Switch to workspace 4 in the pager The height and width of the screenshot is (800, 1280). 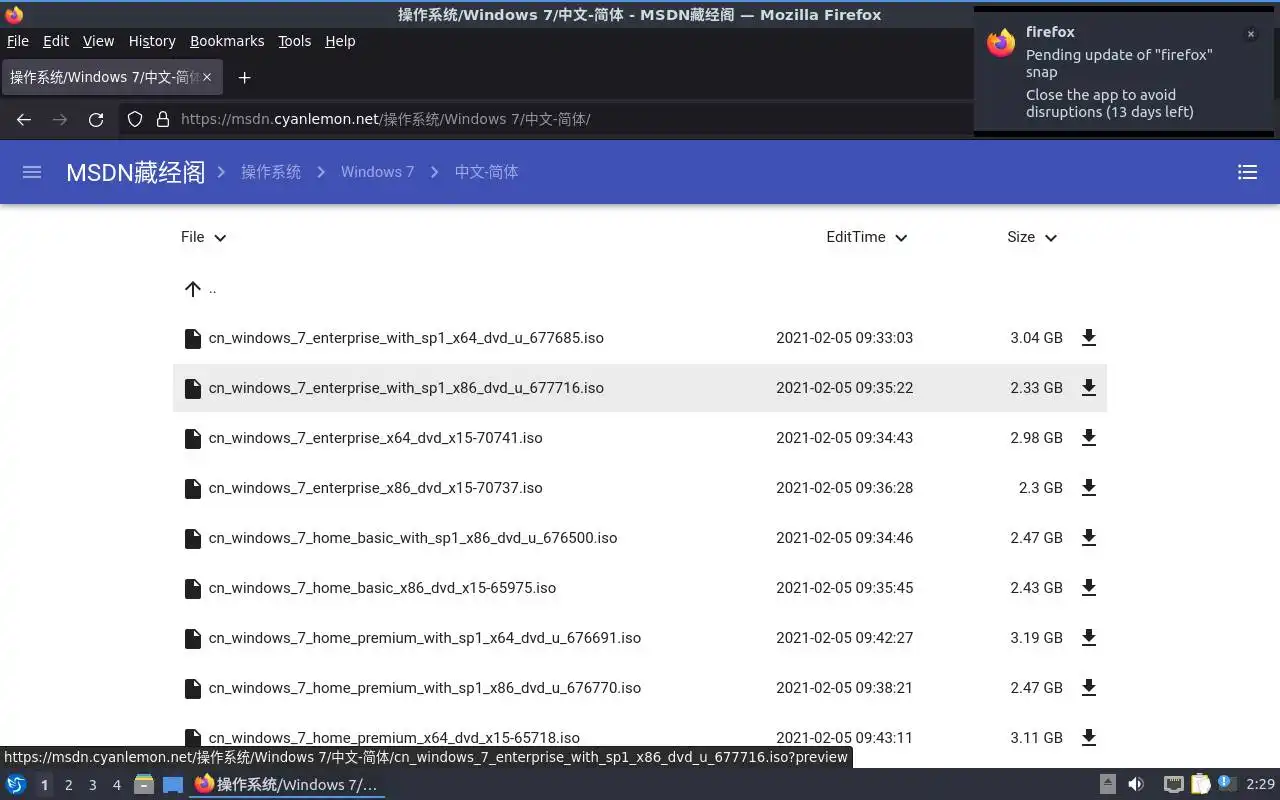pos(116,785)
